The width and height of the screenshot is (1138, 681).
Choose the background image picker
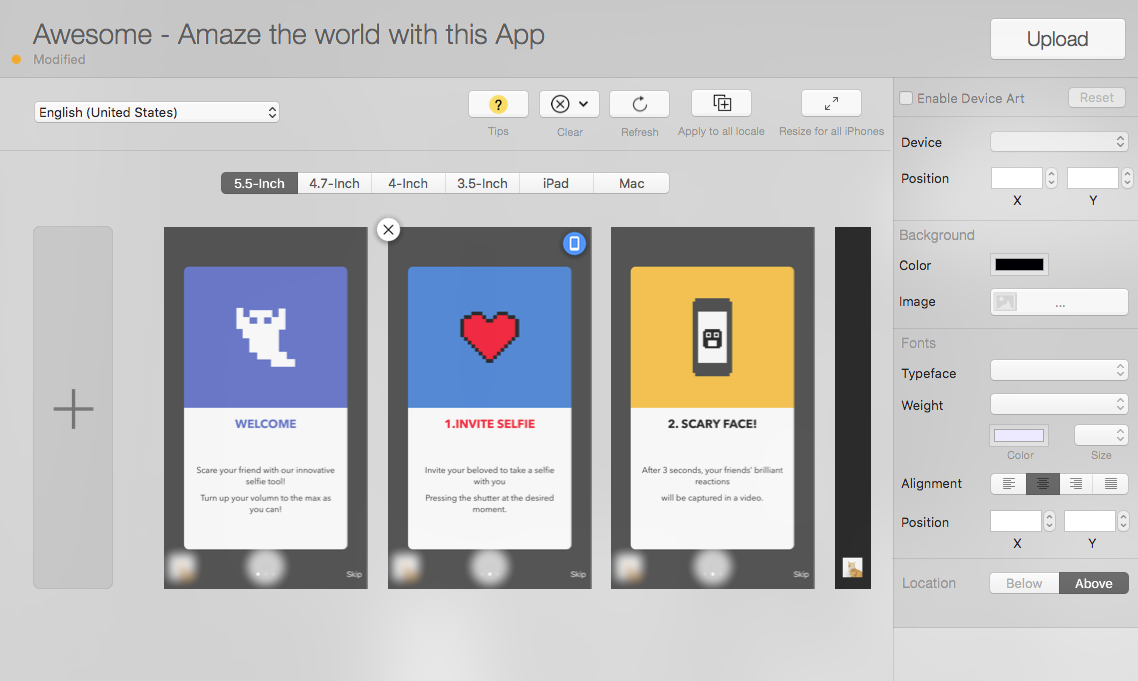[x=1059, y=302]
